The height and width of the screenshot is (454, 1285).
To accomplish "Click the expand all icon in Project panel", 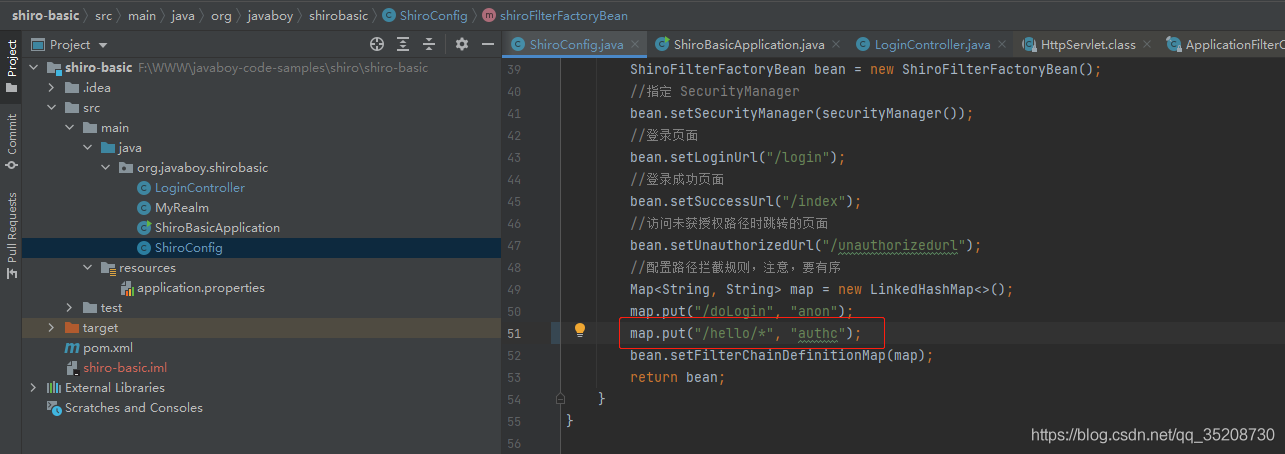I will coord(403,44).
